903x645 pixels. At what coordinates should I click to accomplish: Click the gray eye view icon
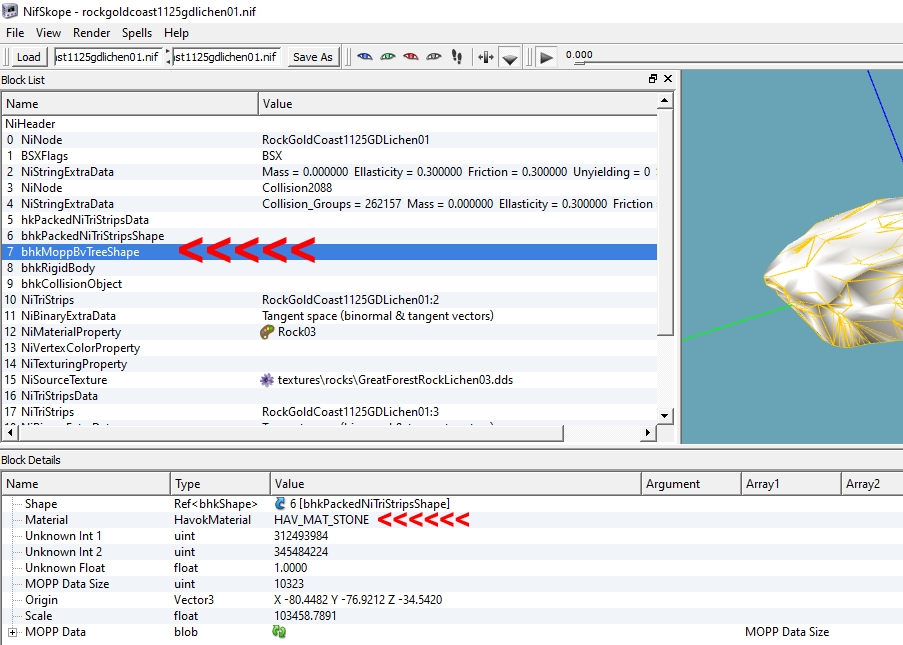click(434, 56)
